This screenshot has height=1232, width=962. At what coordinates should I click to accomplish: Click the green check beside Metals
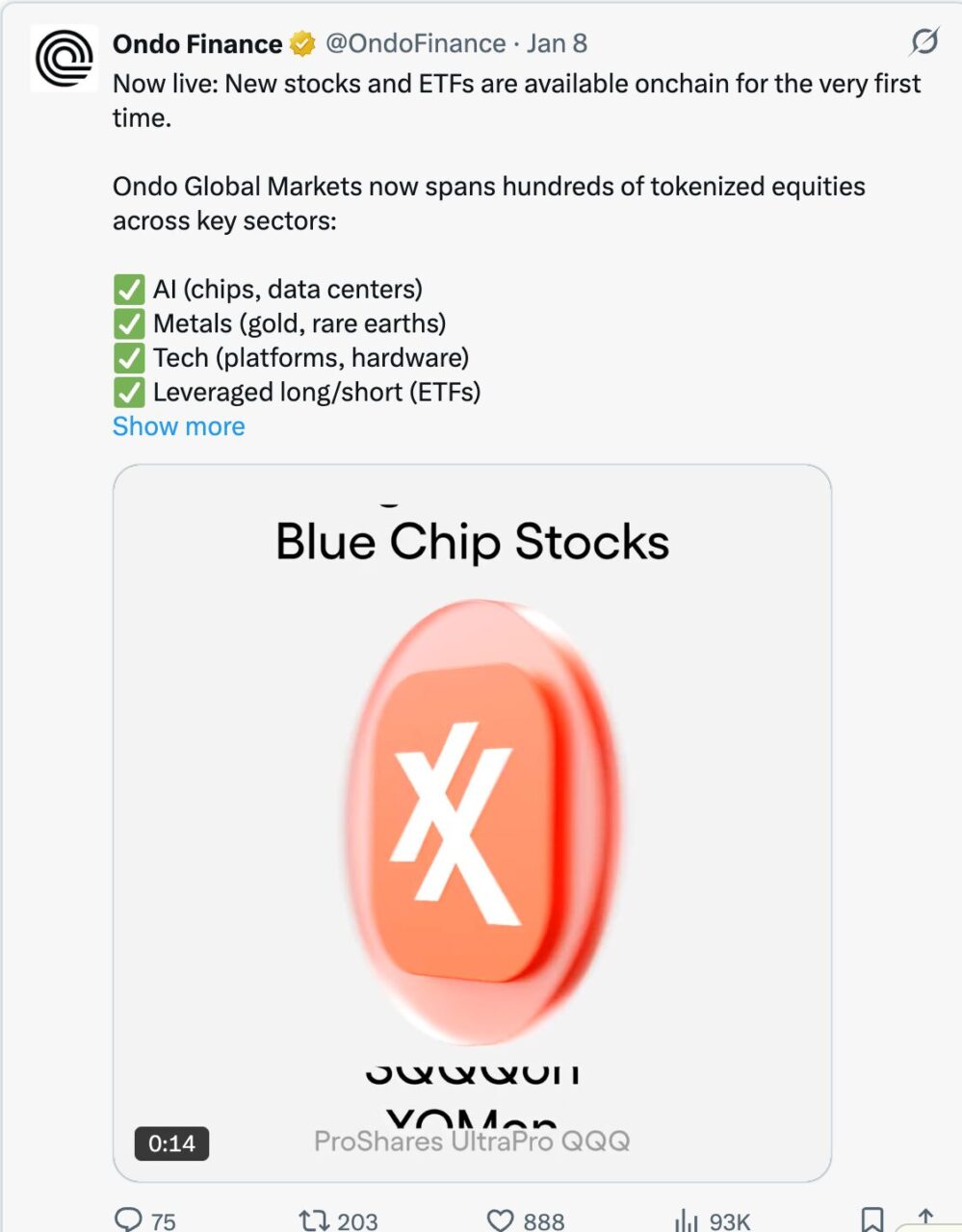(x=129, y=324)
